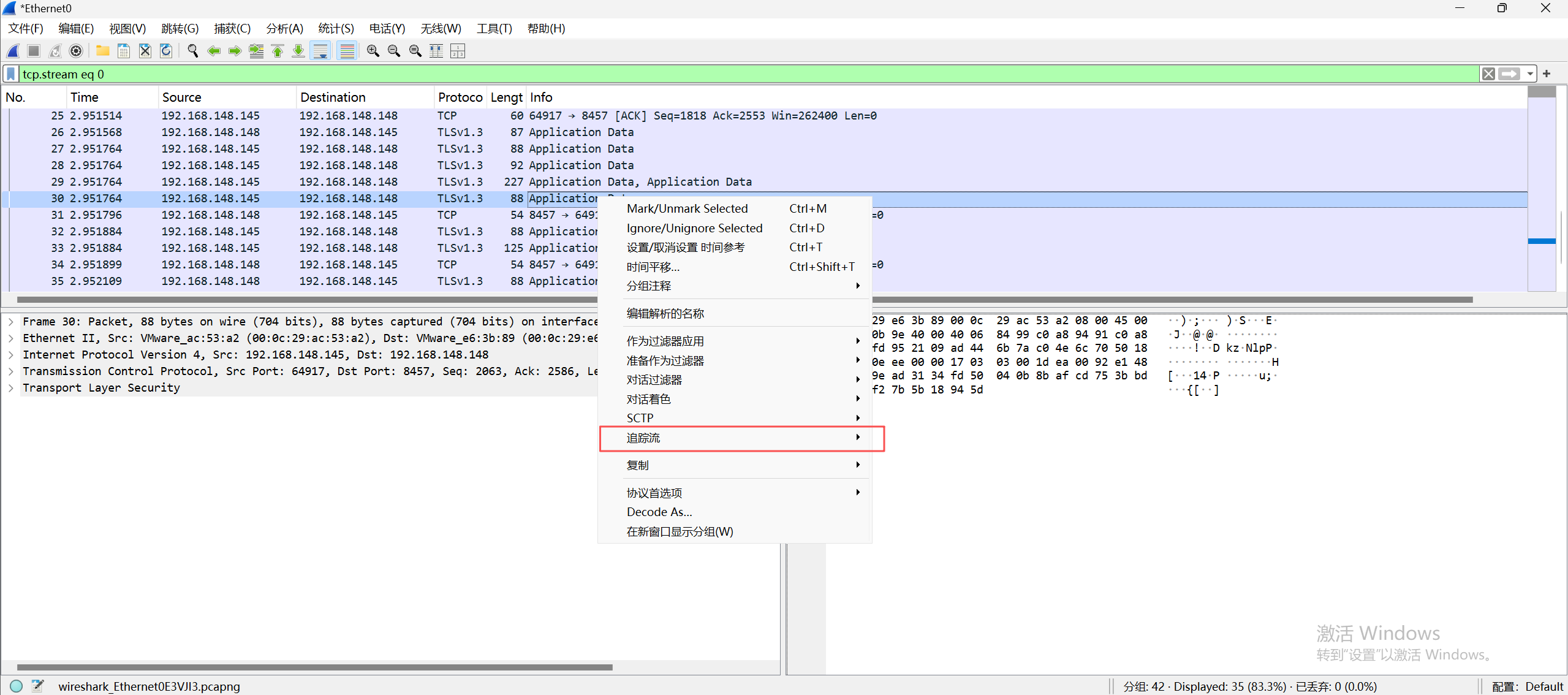Click the display filter bookmark icon
1568x695 pixels.
point(10,74)
